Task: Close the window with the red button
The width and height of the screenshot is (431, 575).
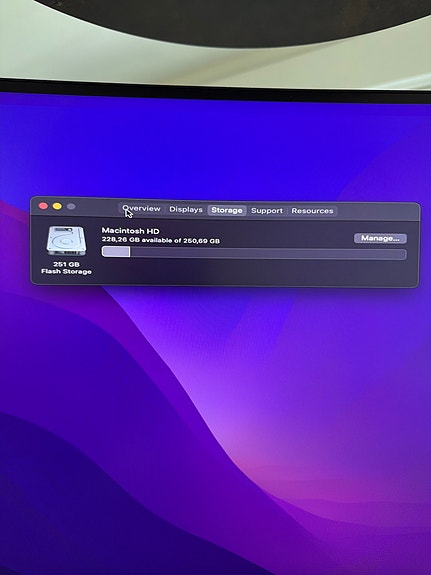Action: pyautogui.click(x=43, y=206)
